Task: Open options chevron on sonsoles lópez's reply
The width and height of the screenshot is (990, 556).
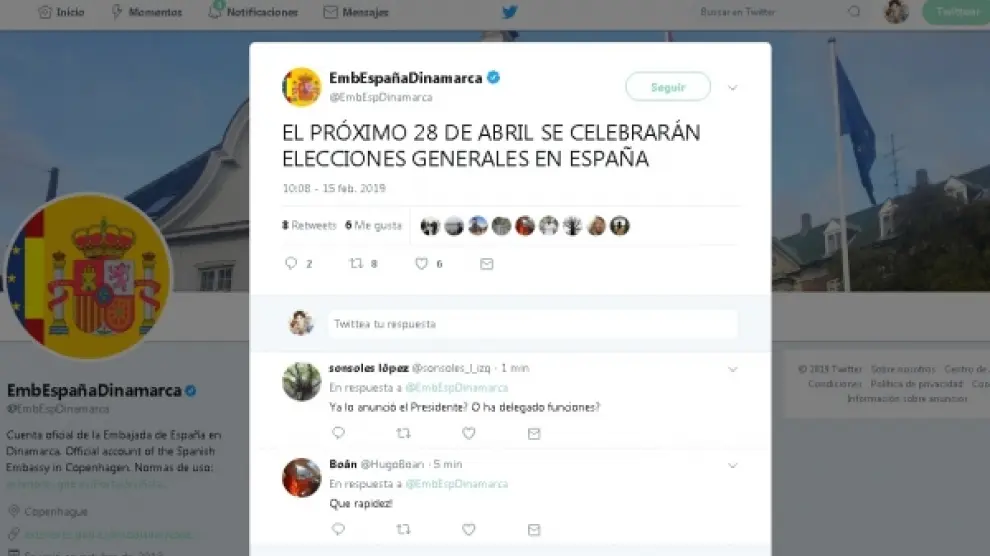Action: [732, 369]
